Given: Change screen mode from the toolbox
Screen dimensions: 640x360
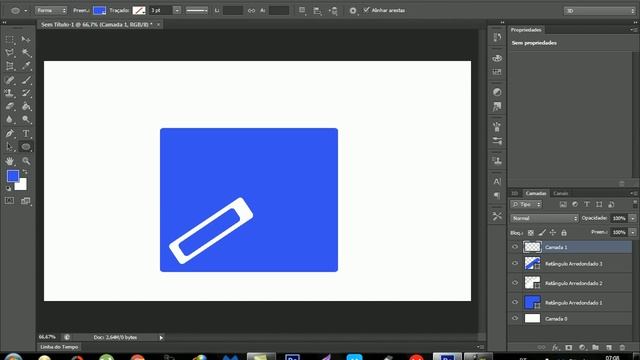Looking at the screenshot, I should click(x=26, y=200).
